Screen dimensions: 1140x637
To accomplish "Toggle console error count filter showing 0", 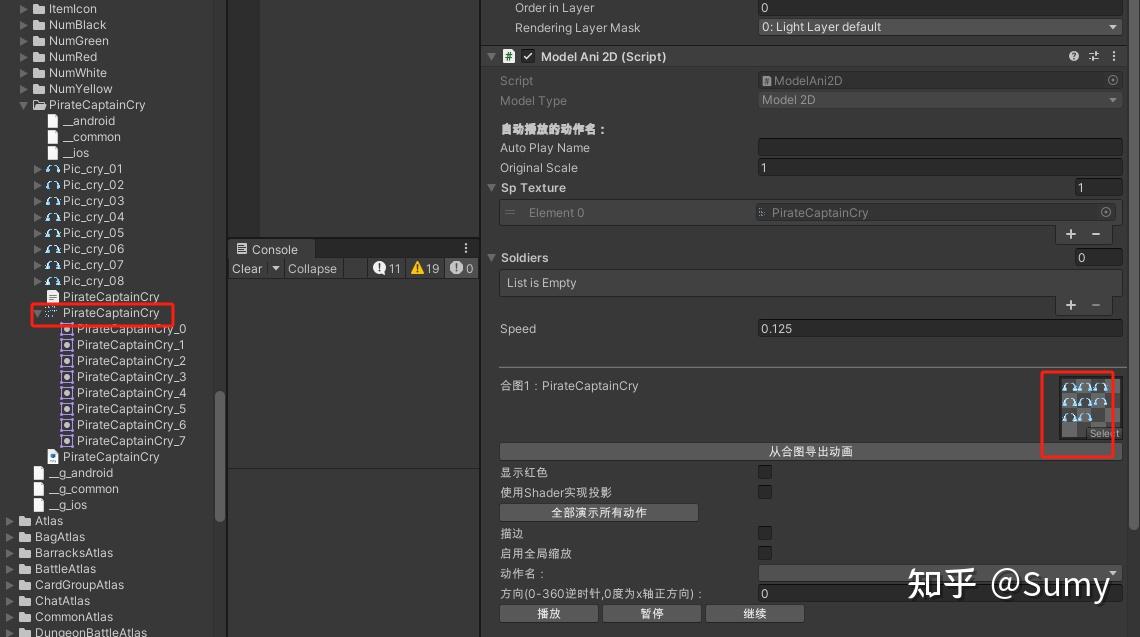I will click(x=462, y=268).
